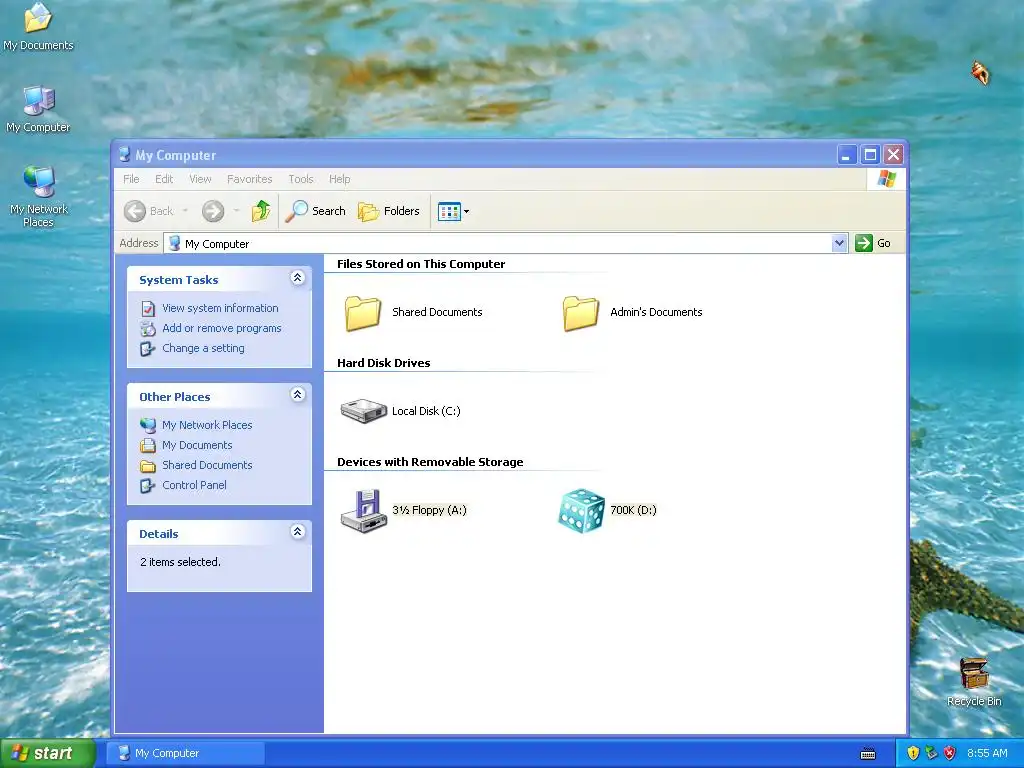This screenshot has width=1024, height=768.
Task: Click the yellow security shield tray icon
Action: [x=914, y=754]
